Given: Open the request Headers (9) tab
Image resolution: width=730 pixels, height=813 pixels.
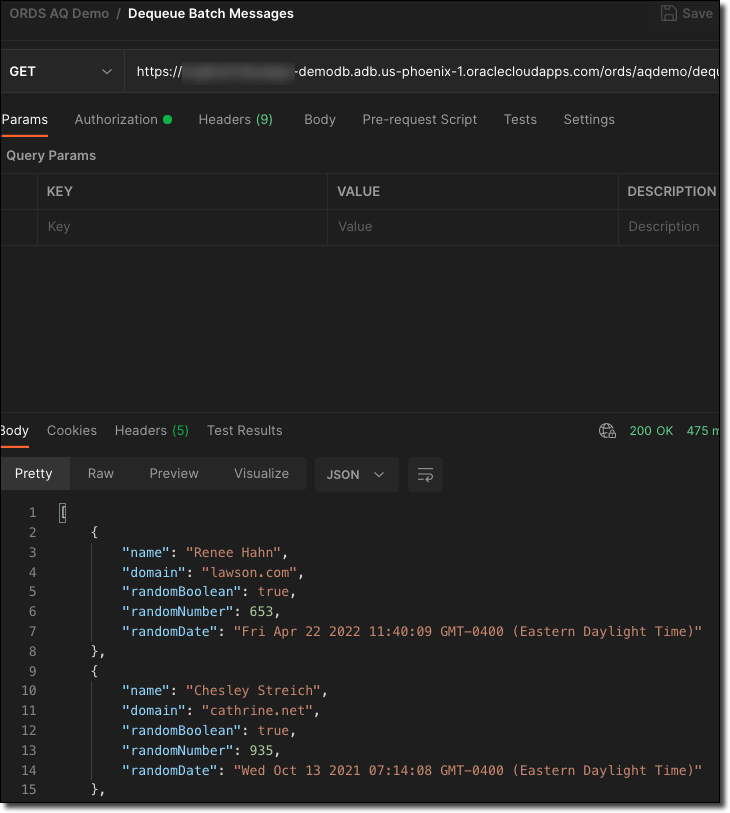Looking at the screenshot, I should click(235, 120).
